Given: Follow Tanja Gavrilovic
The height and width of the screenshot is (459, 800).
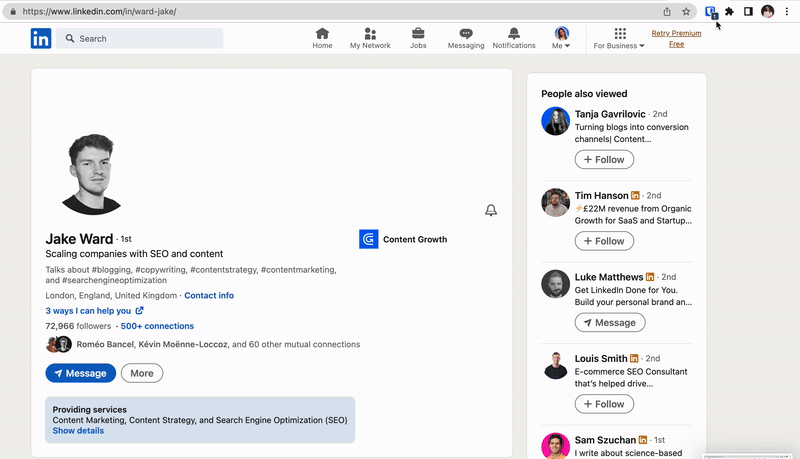Looking at the screenshot, I should [x=604, y=159].
